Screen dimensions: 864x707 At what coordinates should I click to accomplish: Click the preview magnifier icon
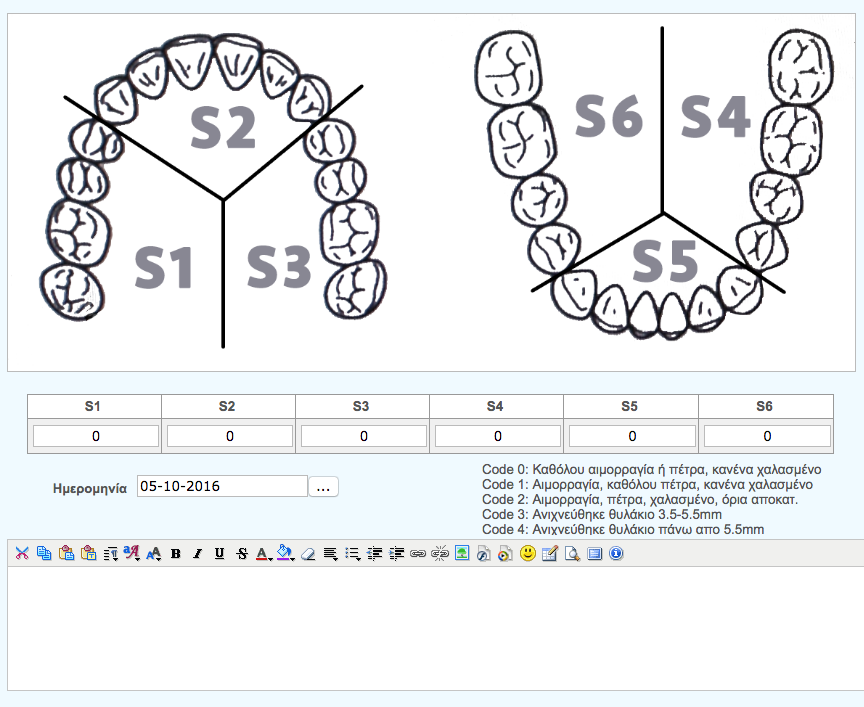point(572,553)
